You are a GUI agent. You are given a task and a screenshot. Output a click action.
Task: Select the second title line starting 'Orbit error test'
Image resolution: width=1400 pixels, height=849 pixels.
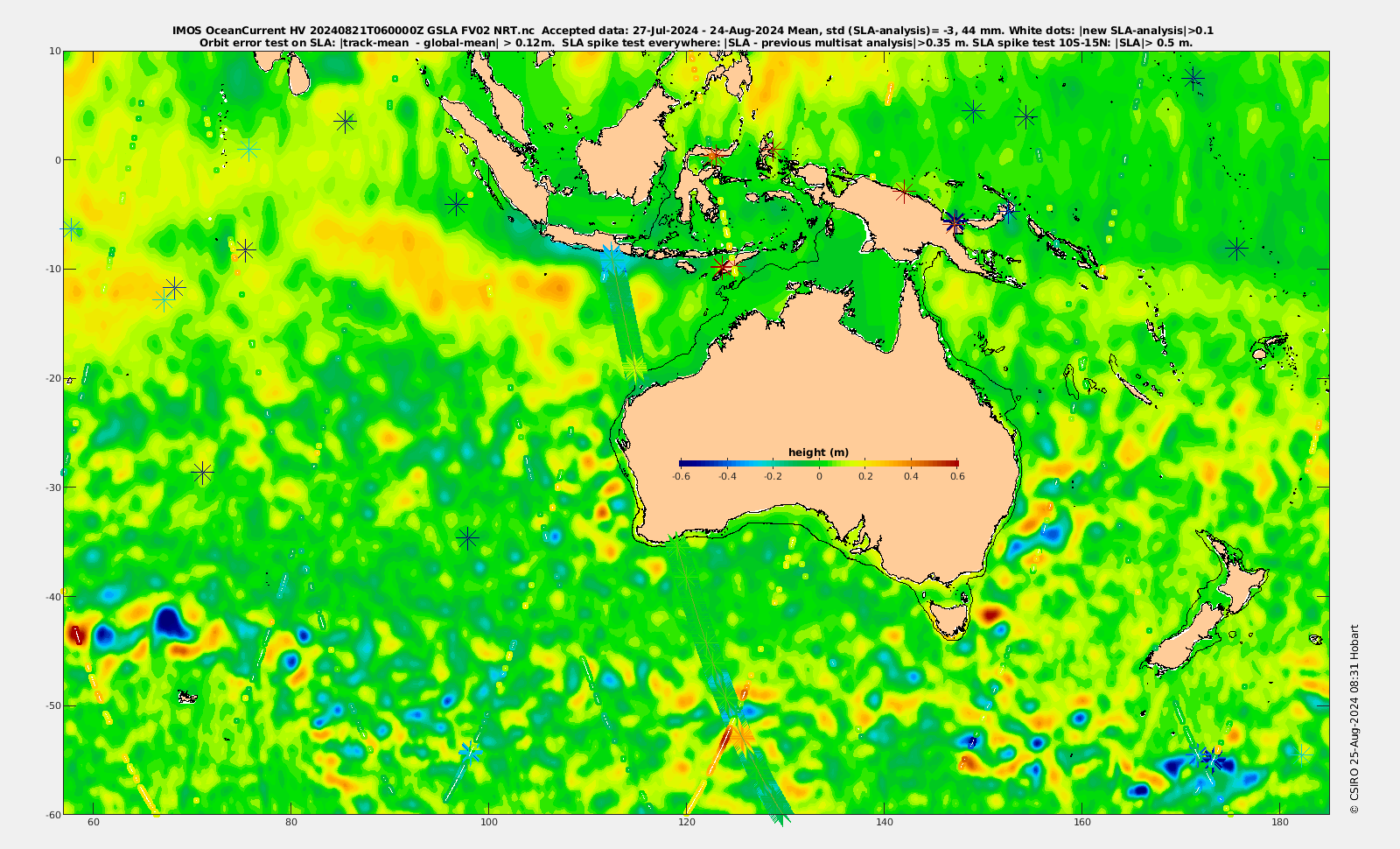(696, 42)
